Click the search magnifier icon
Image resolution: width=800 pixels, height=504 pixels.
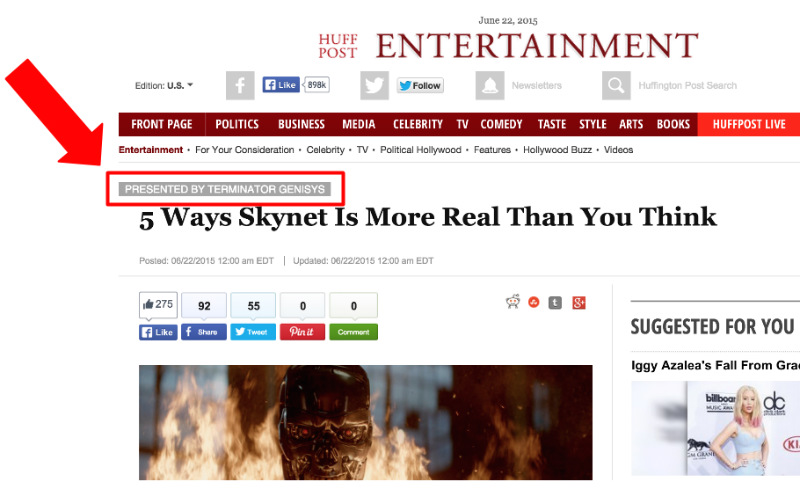click(x=616, y=85)
